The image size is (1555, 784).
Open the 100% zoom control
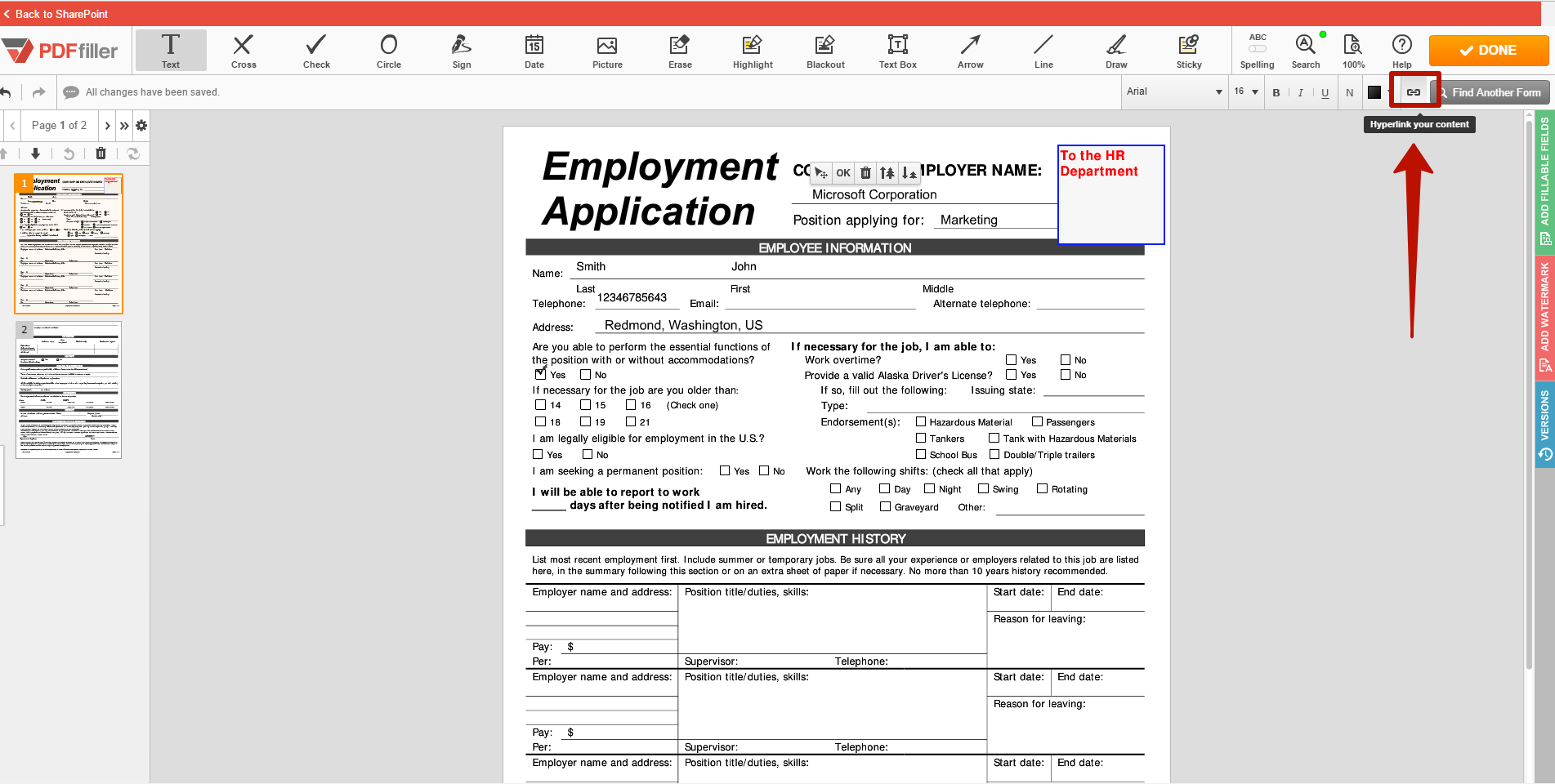pyautogui.click(x=1353, y=51)
